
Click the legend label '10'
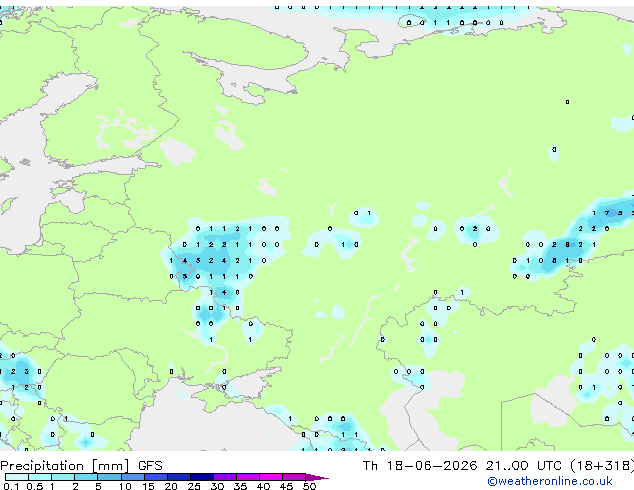click(x=125, y=486)
